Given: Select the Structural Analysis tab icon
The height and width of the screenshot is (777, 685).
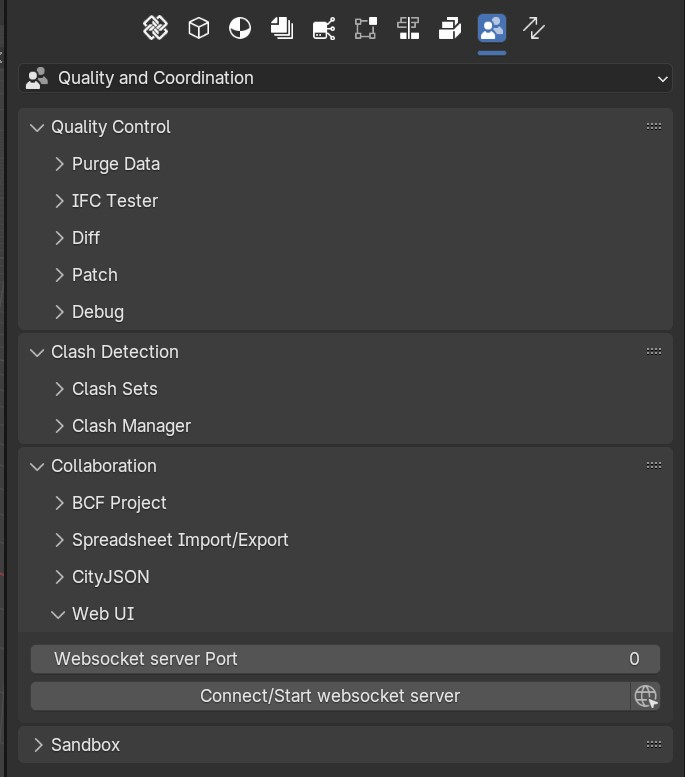Looking at the screenshot, I should coord(366,28).
